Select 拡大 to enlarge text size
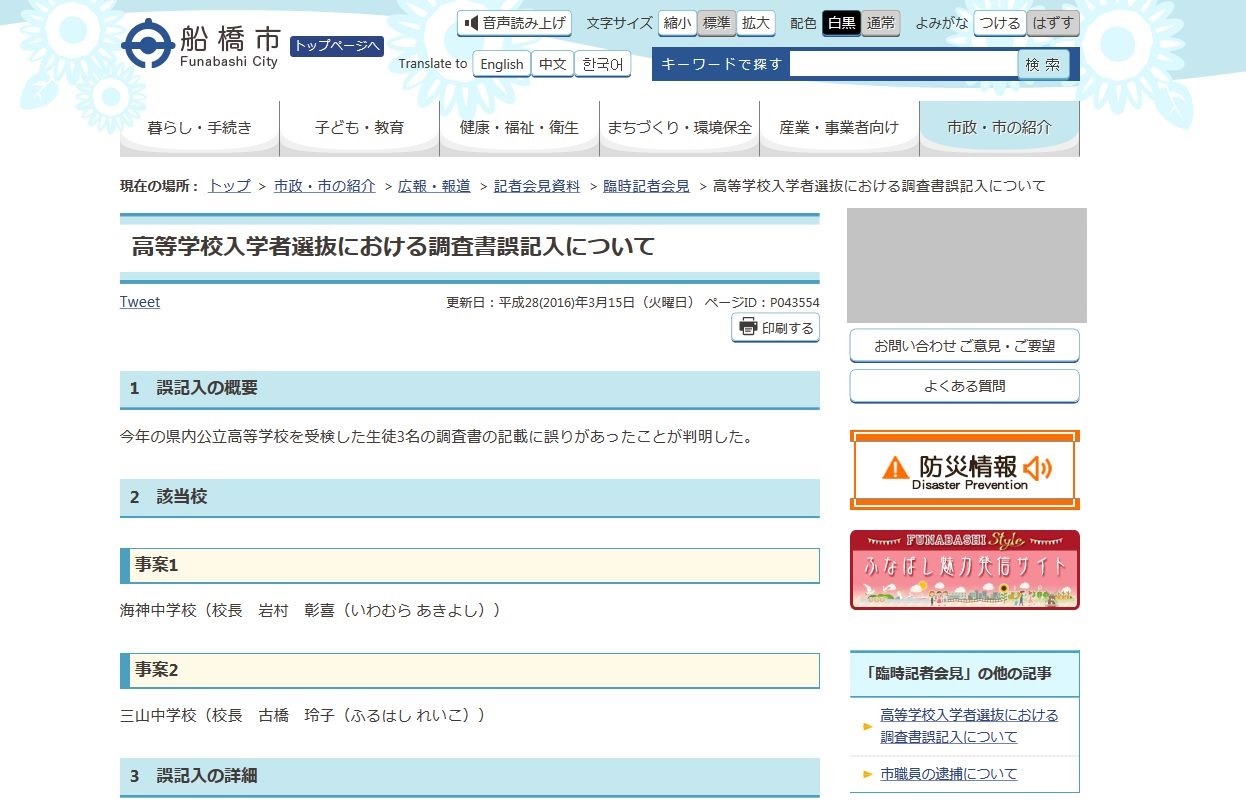1246x807 pixels. (x=755, y=23)
